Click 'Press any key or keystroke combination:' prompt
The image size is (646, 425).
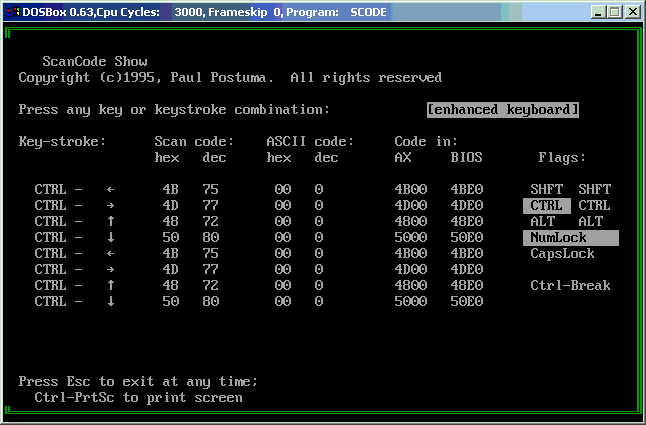[174, 110]
